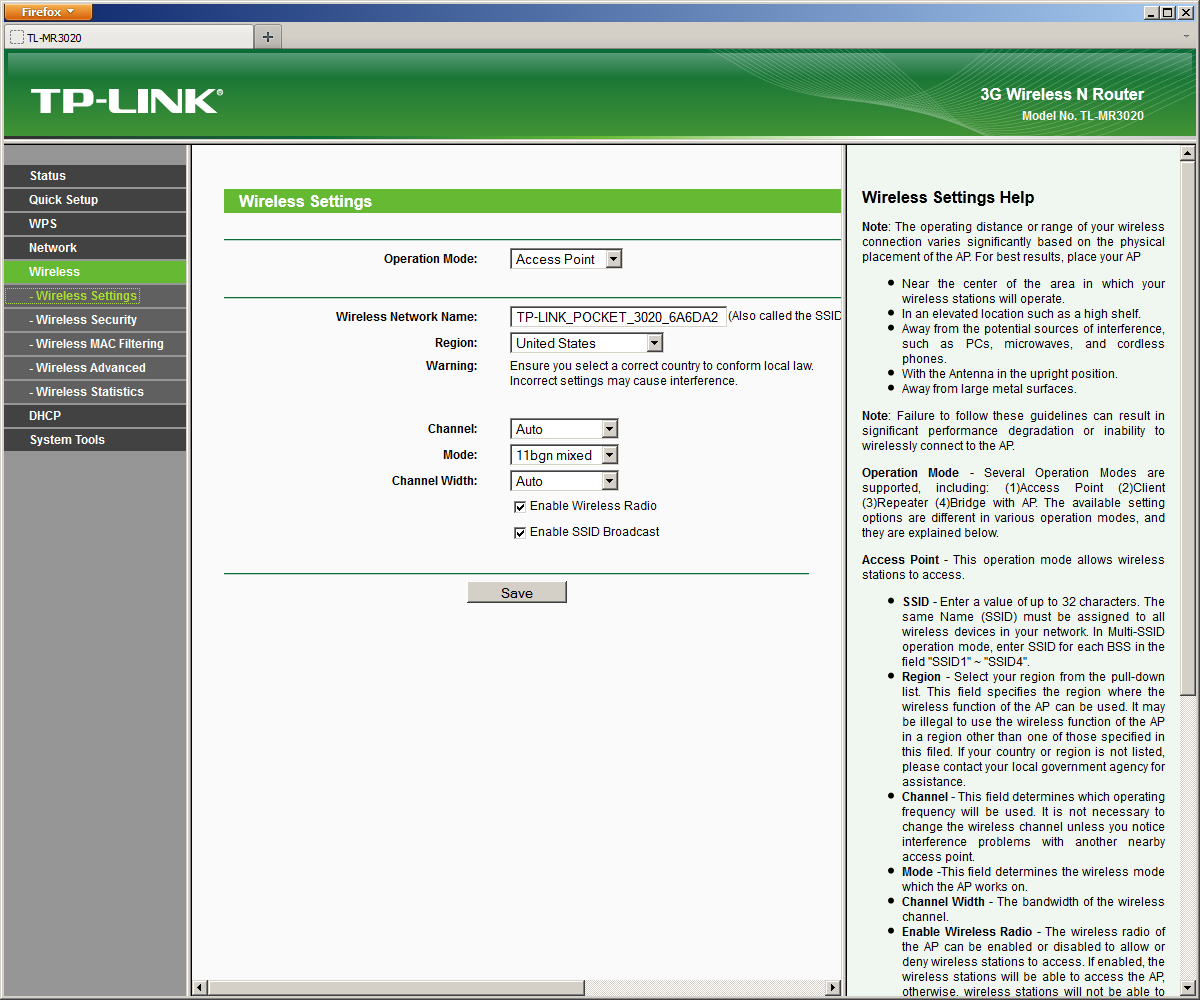Open a new tab with plus button

(268, 37)
